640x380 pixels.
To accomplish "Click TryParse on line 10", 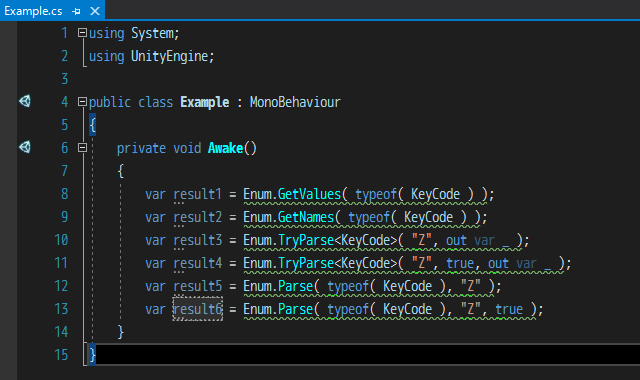I will pyautogui.click(x=306, y=240).
